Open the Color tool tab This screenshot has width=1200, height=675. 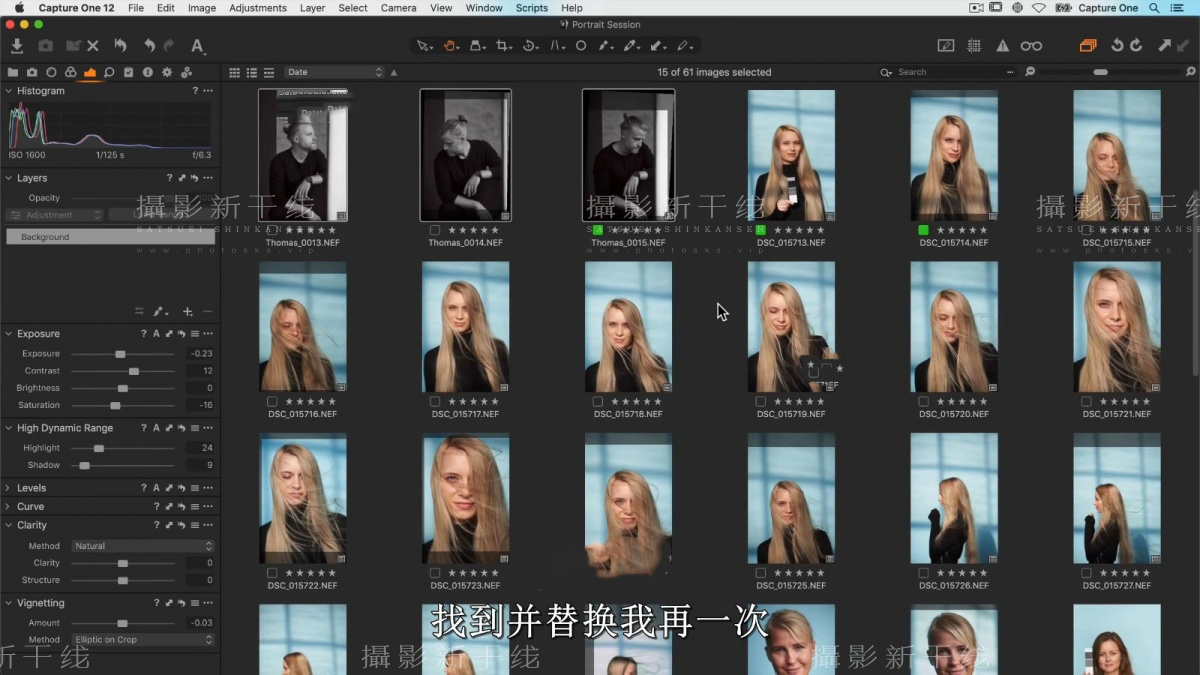click(x=70, y=72)
